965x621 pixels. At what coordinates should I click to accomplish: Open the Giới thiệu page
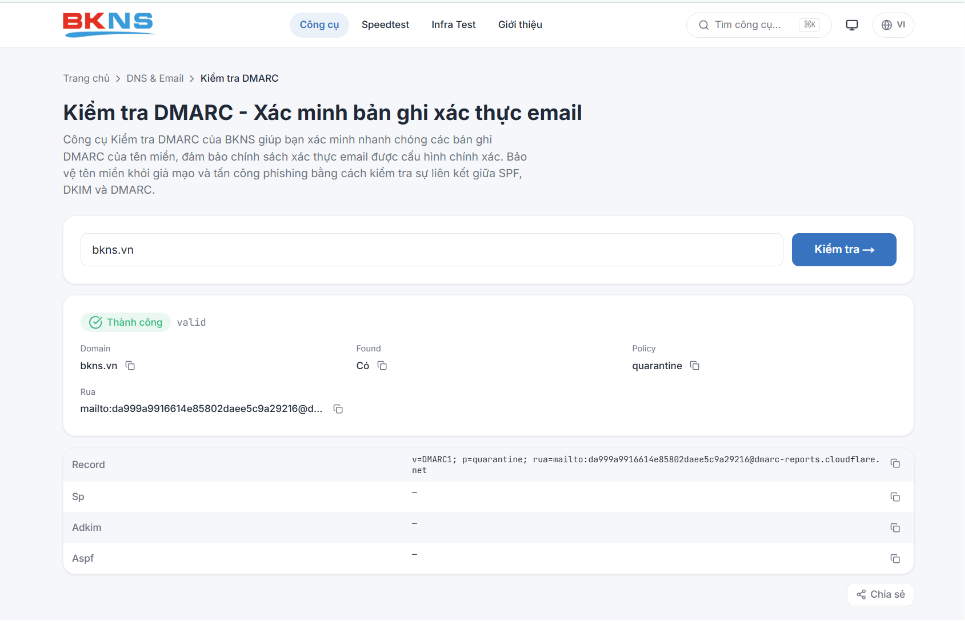[x=520, y=25]
